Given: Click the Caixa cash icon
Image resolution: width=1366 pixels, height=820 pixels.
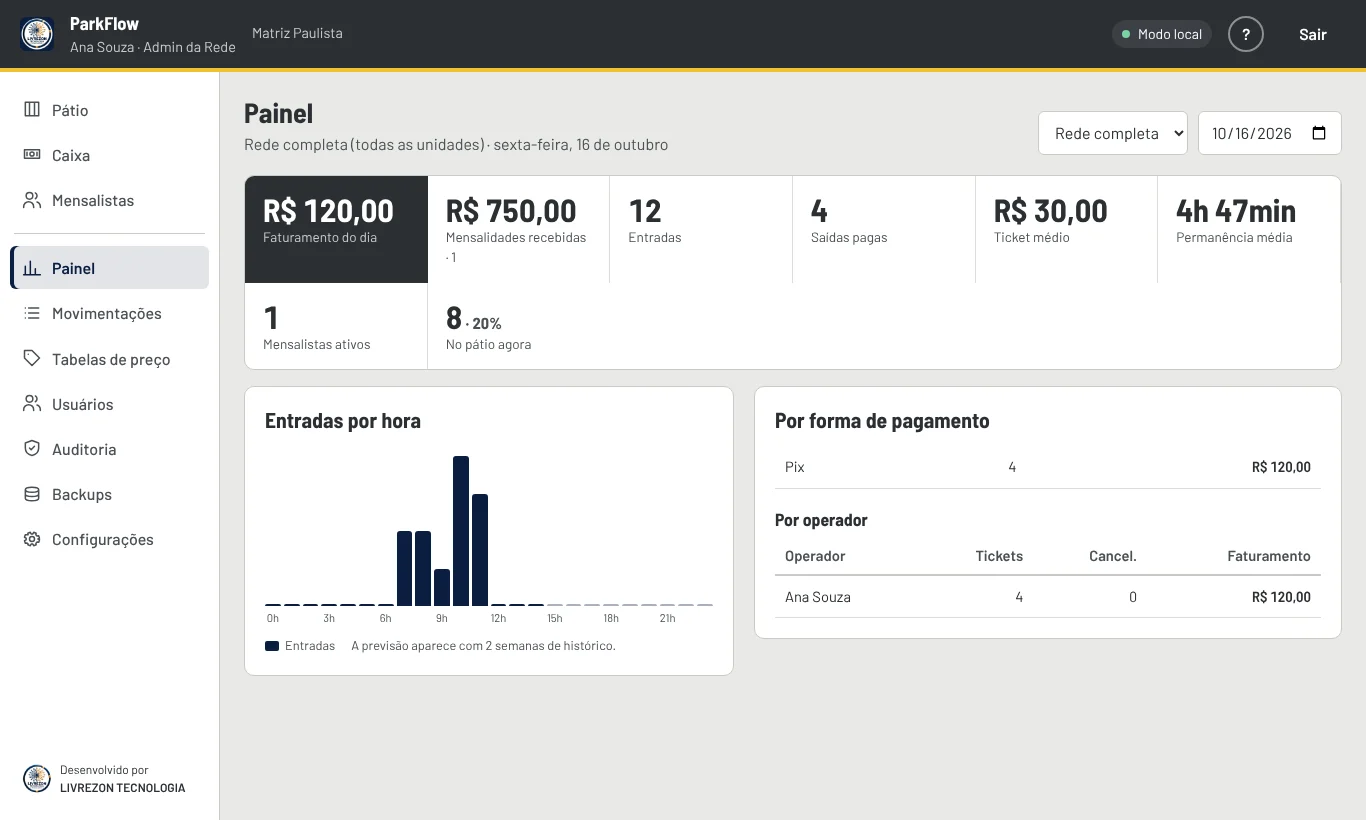Looking at the screenshot, I should click(32, 155).
